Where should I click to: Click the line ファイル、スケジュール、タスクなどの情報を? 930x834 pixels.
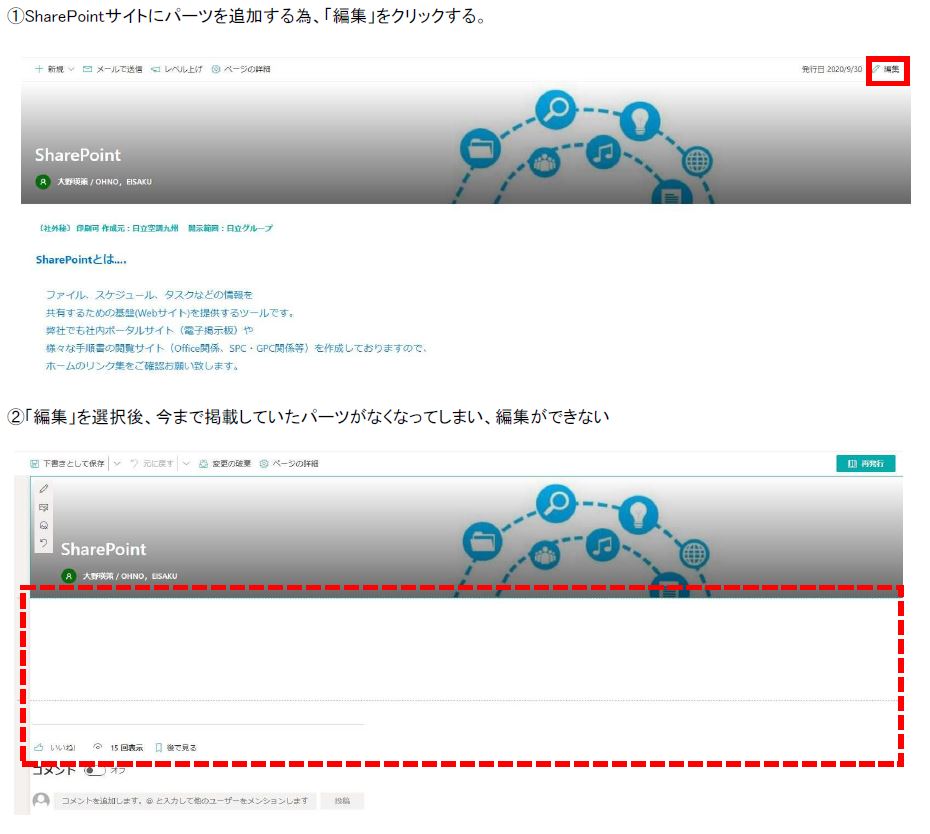coord(149,295)
